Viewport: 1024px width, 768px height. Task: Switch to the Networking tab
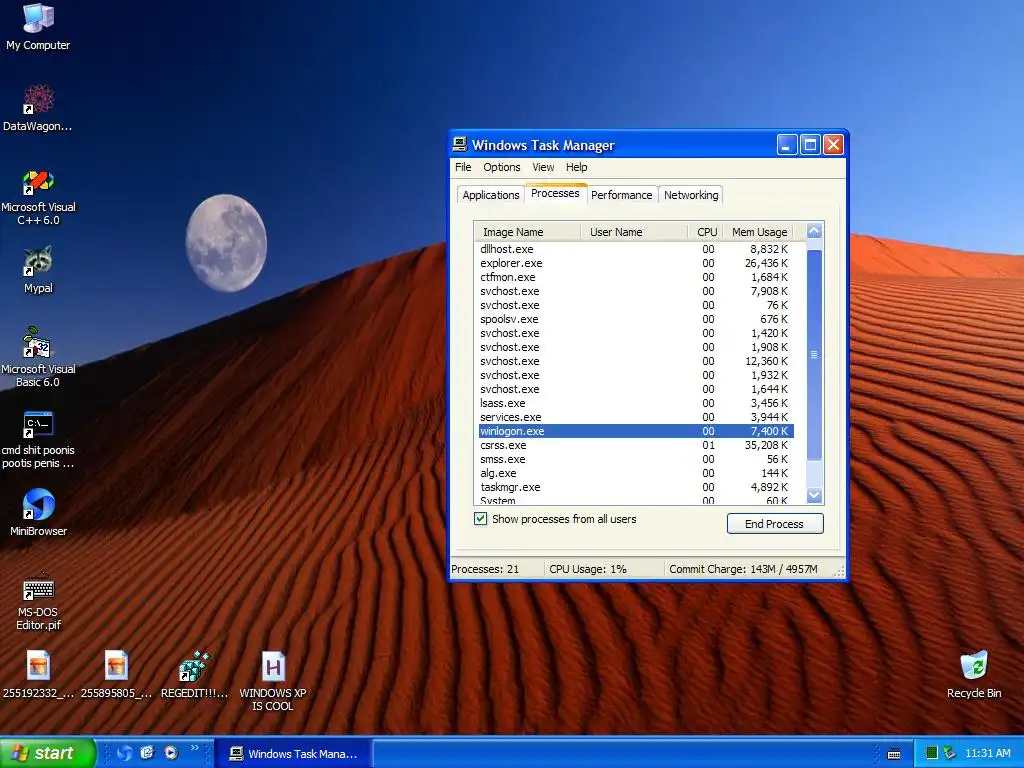pyautogui.click(x=691, y=195)
